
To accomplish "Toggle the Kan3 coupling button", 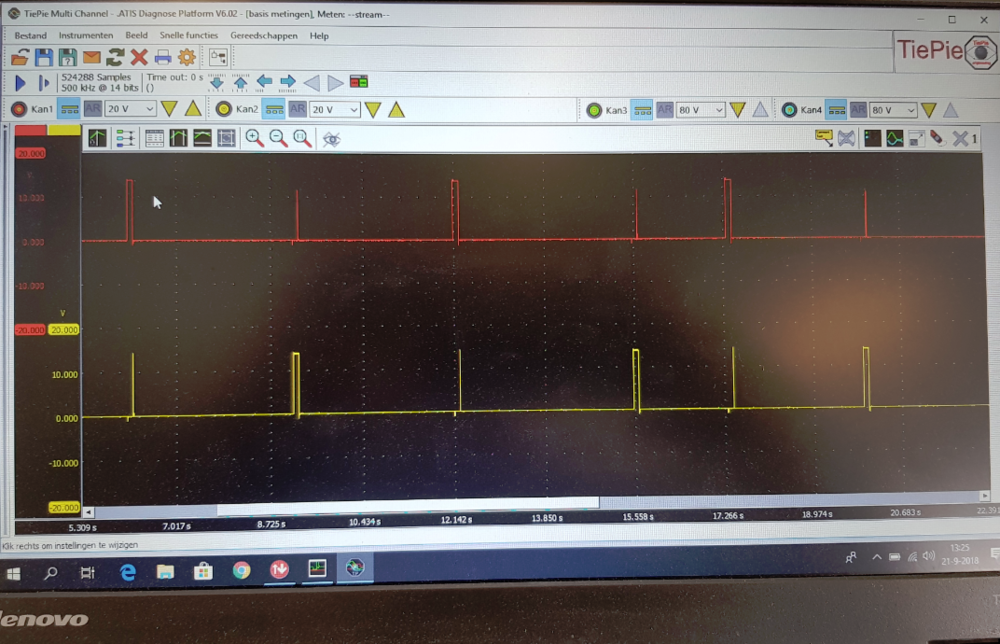I will [x=642, y=110].
